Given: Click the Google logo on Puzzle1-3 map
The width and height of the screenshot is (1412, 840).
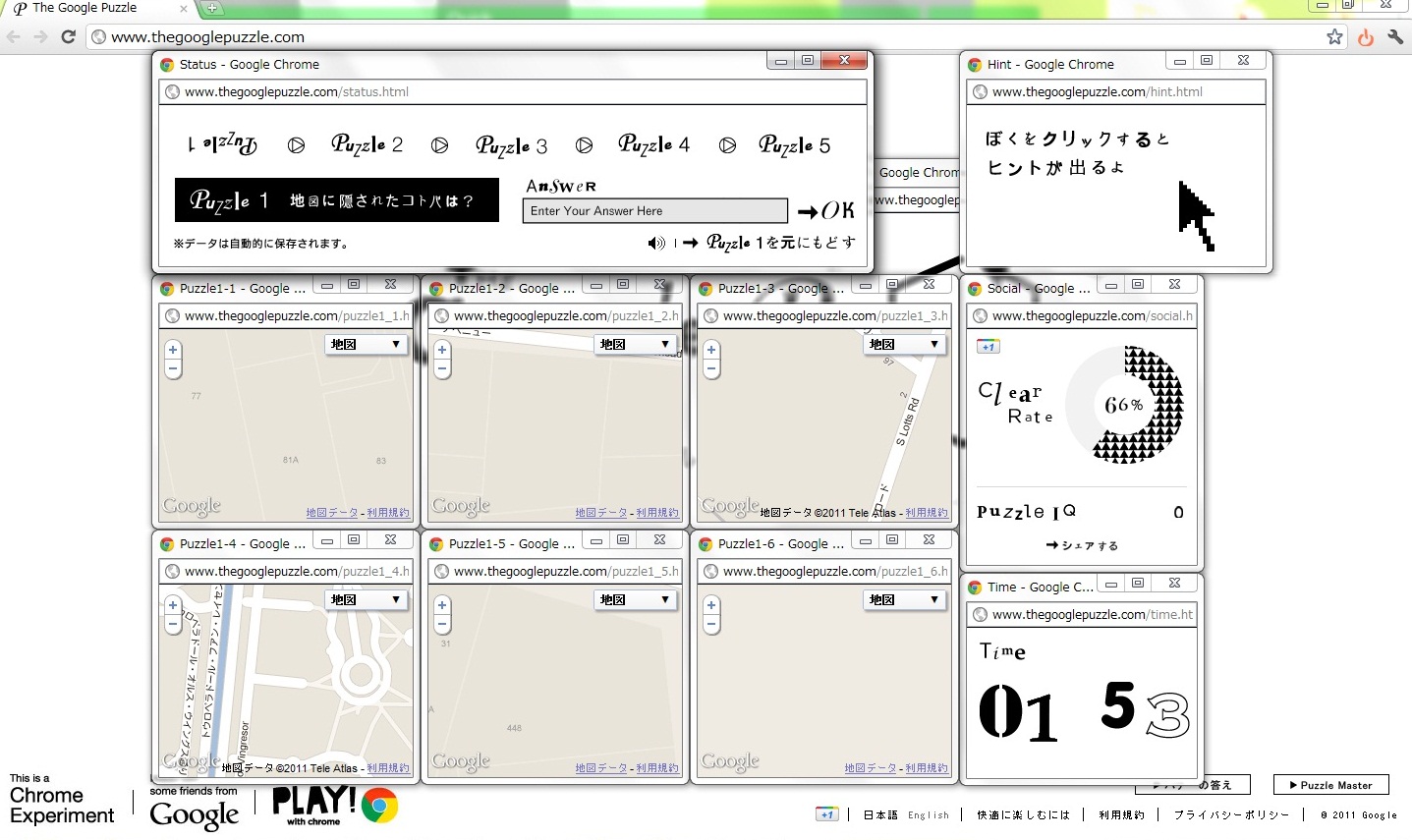Looking at the screenshot, I should point(730,507).
